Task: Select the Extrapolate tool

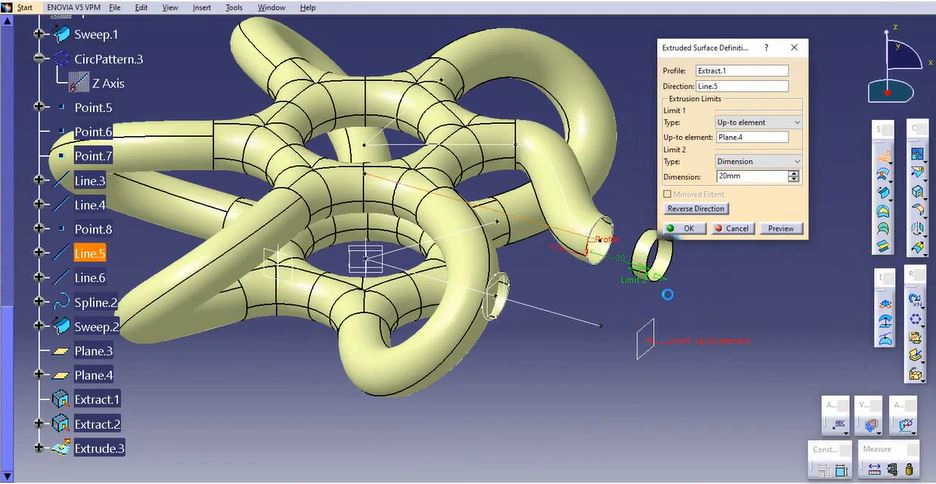Action: [x=917, y=246]
